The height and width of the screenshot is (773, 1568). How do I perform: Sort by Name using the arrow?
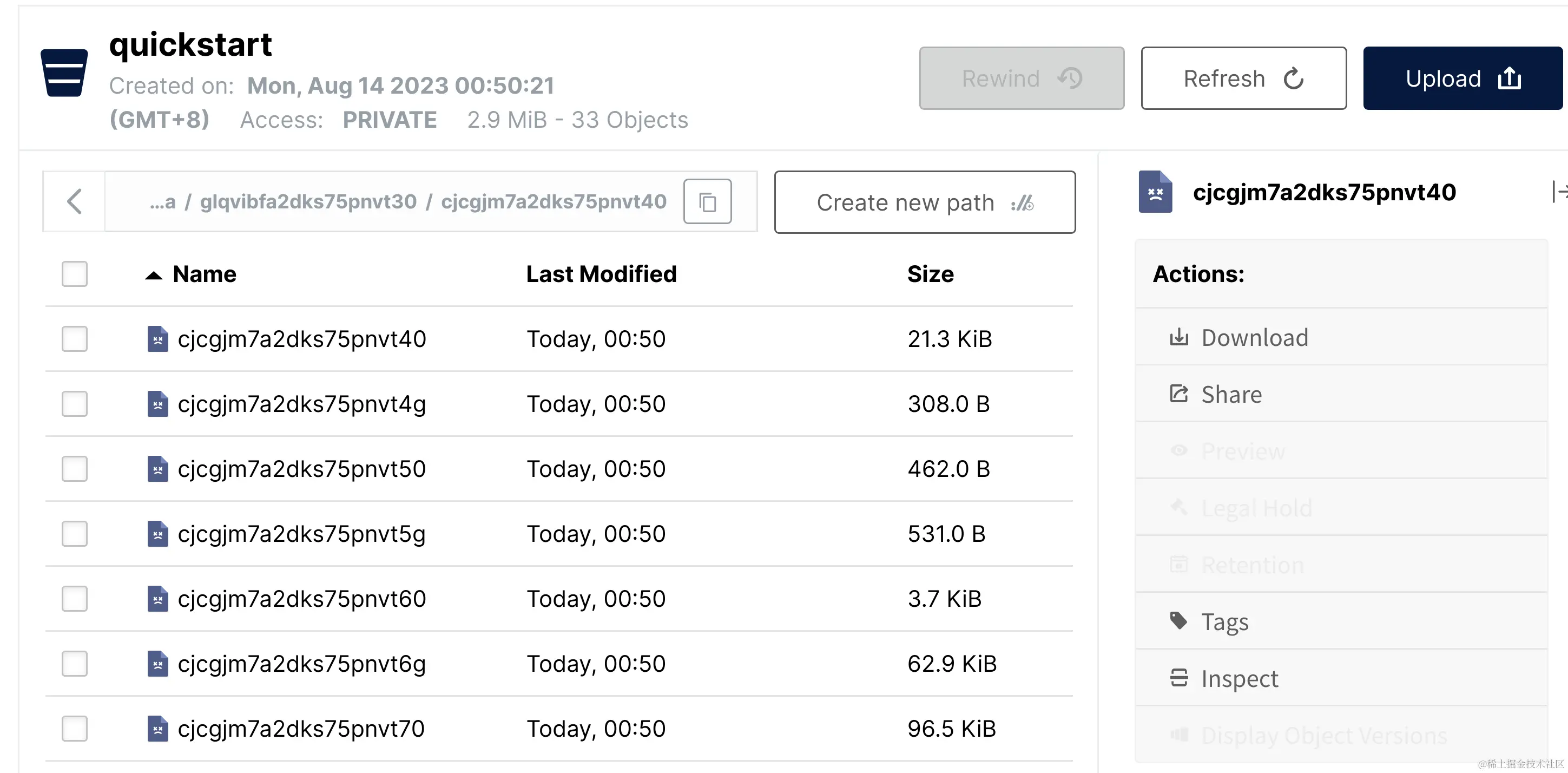click(x=154, y=276)
